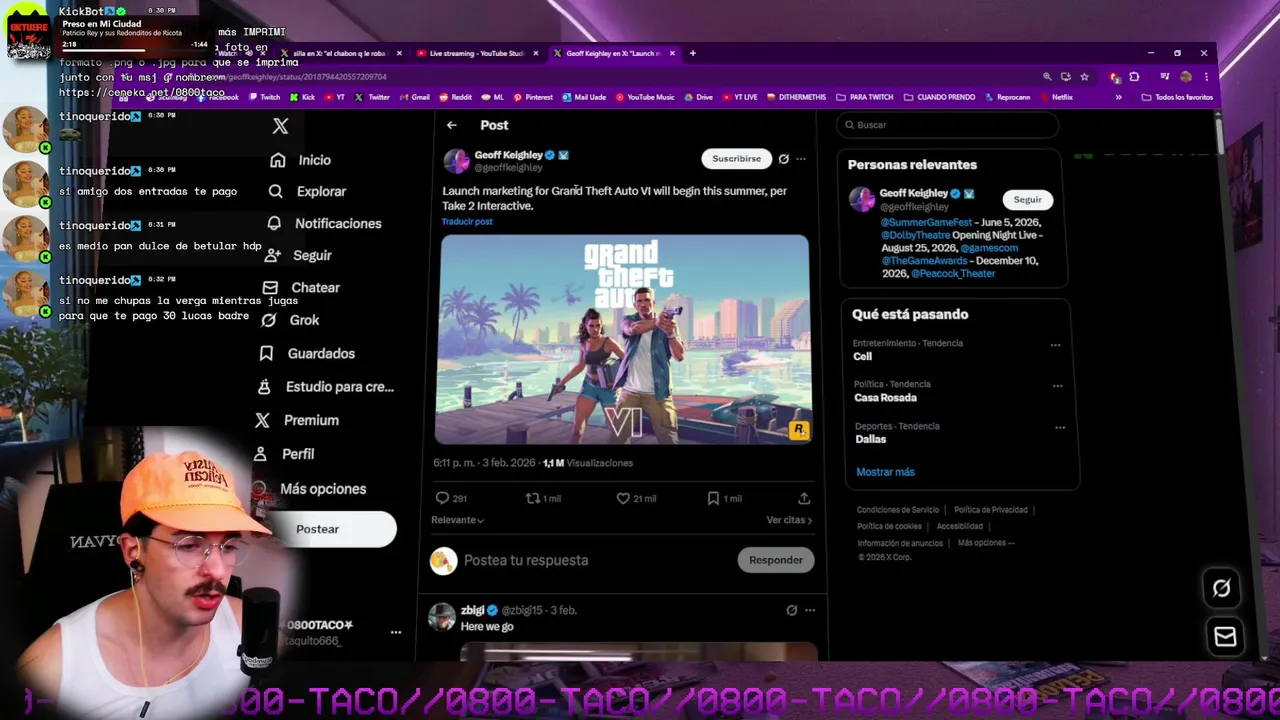Open account menu dots beside 0800TACO
The height and width of the screenshot is (720, 1280).
(396, 632)
